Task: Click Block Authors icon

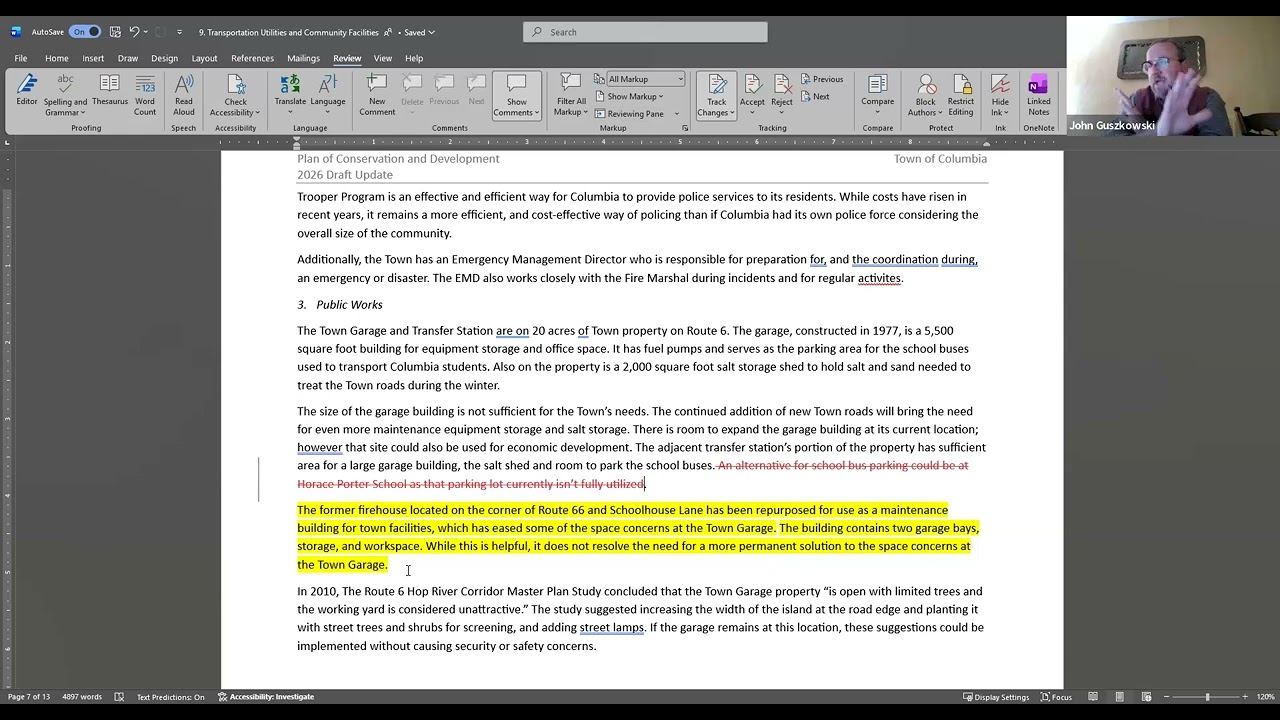Action: pyautogui.click(x=926, y=85)
